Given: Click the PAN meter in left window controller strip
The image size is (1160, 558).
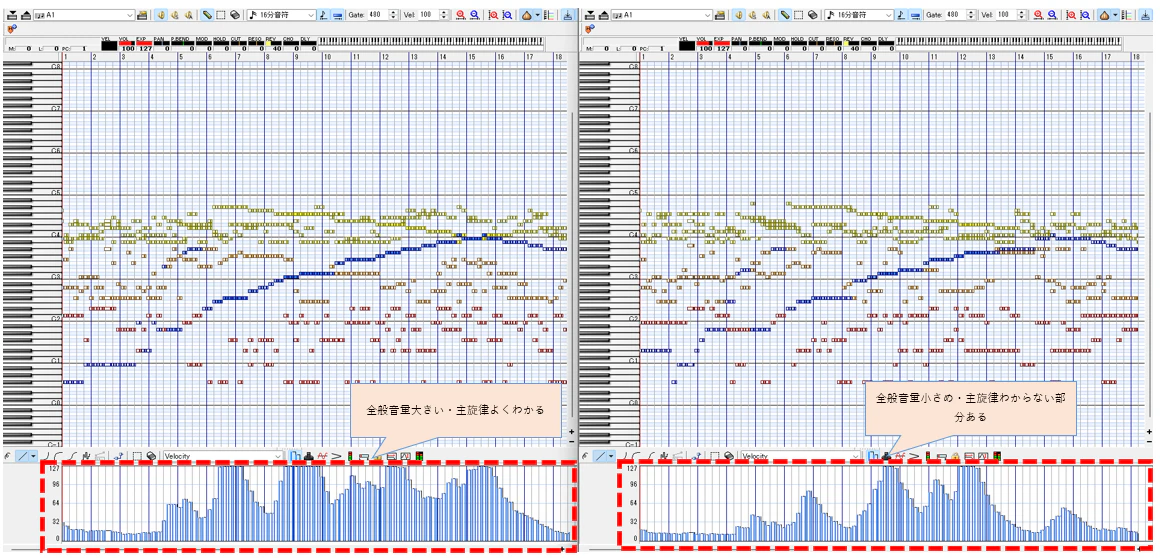Looking at the screenshot, I should 161,44.
